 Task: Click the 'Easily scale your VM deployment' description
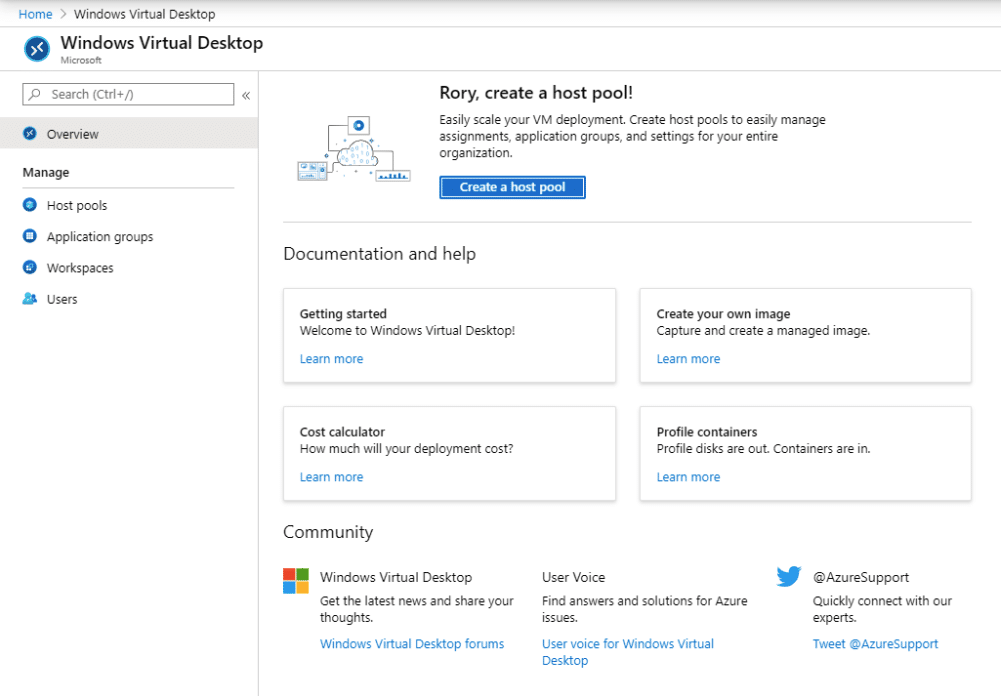pos(632,136)
